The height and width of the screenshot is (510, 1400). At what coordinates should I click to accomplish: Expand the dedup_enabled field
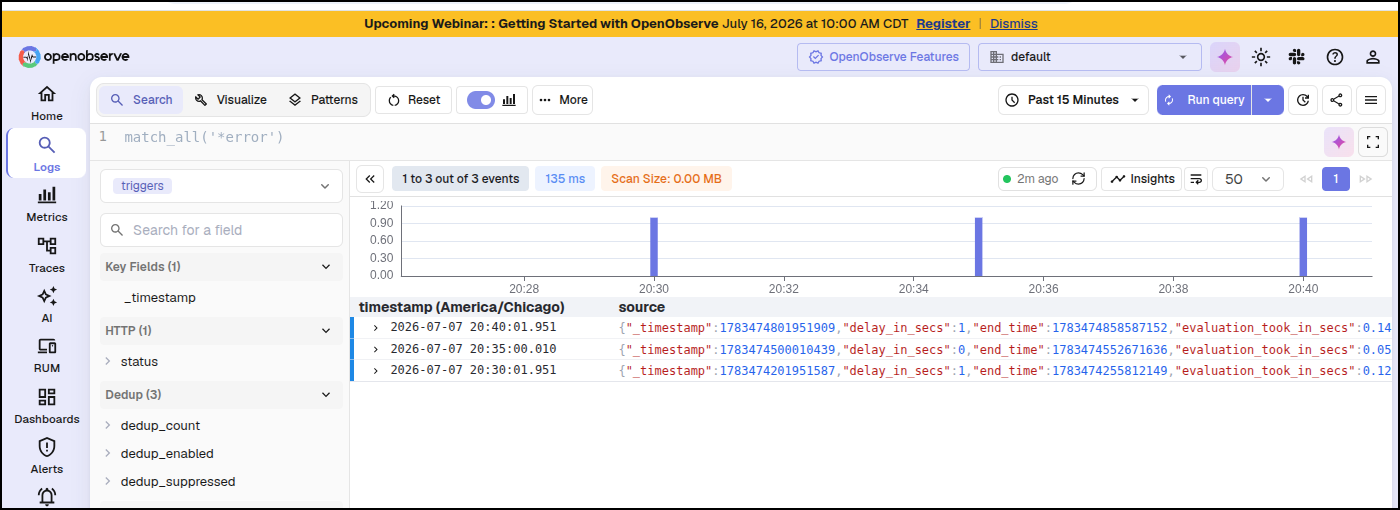pyautogui.click(x=108, y=454)
